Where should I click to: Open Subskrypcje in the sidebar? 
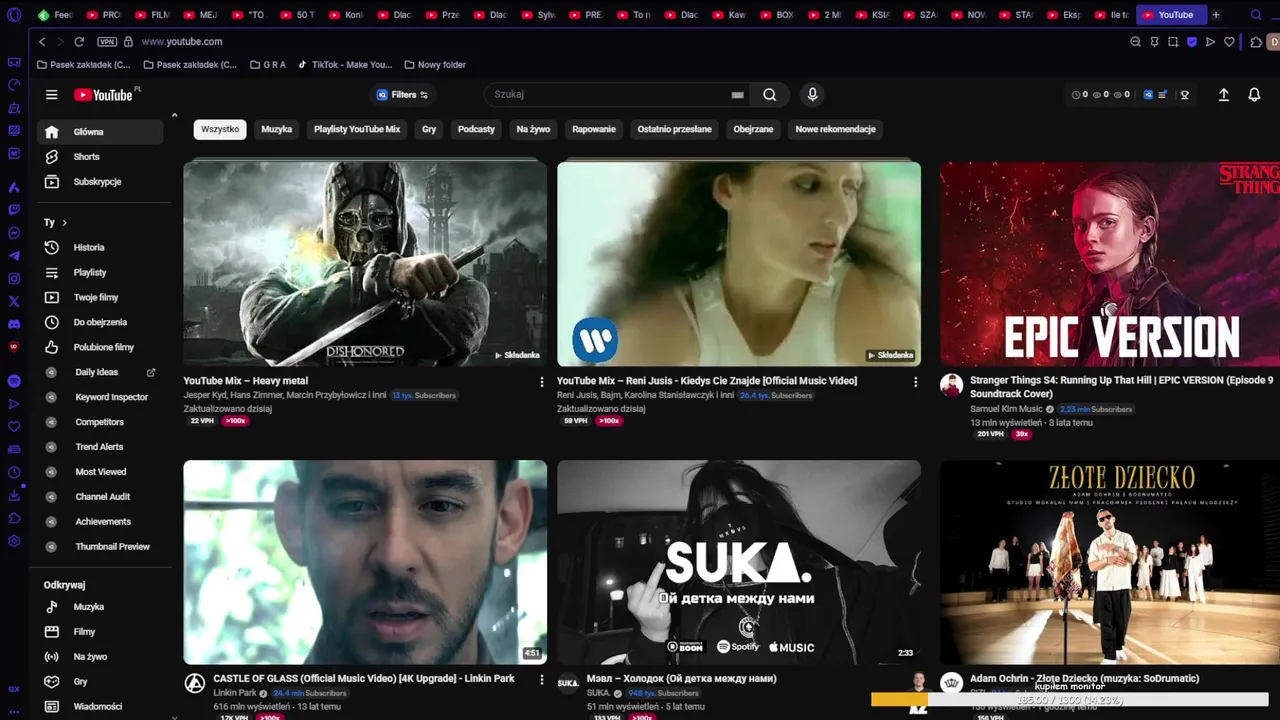pos(100,182)
